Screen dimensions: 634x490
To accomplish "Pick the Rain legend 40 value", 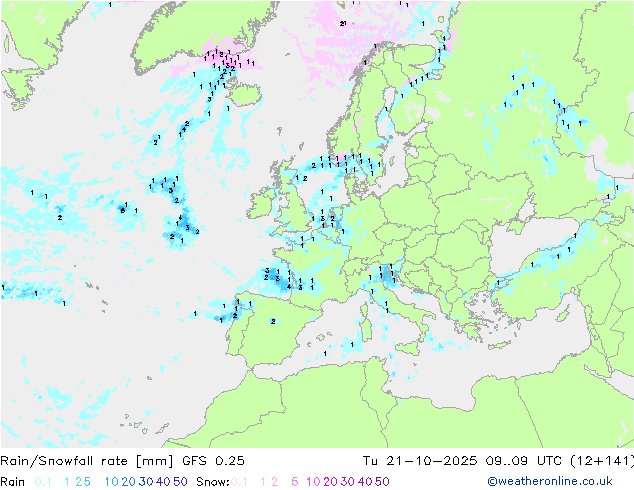I will pos(163,482).
